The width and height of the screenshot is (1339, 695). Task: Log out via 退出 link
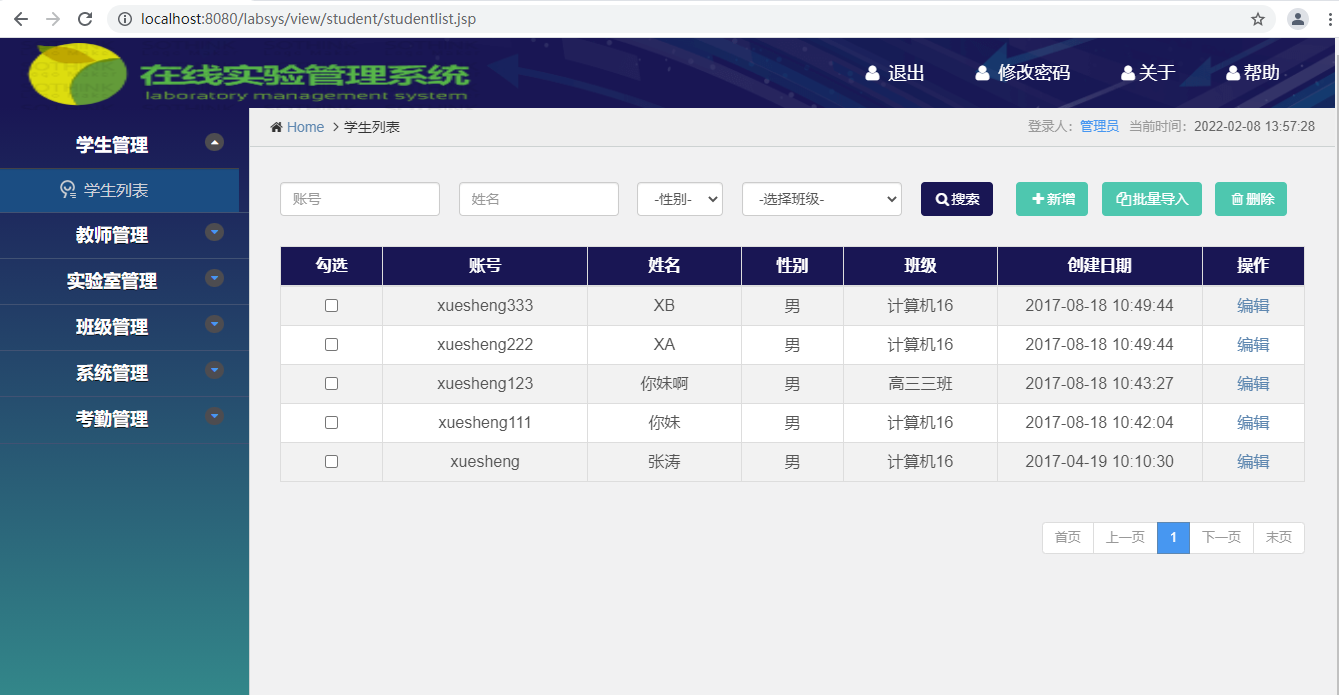(x=906, y=73)
